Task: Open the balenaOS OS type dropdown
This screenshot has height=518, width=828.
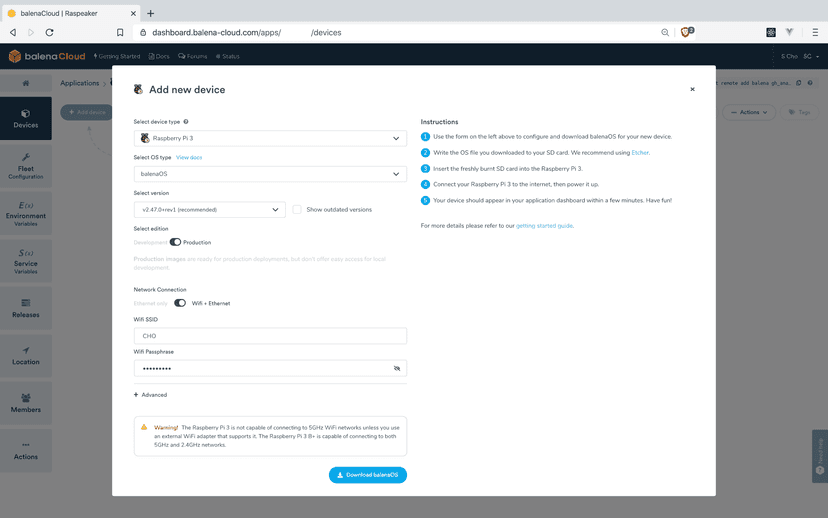Action: [x=270, y=174]
